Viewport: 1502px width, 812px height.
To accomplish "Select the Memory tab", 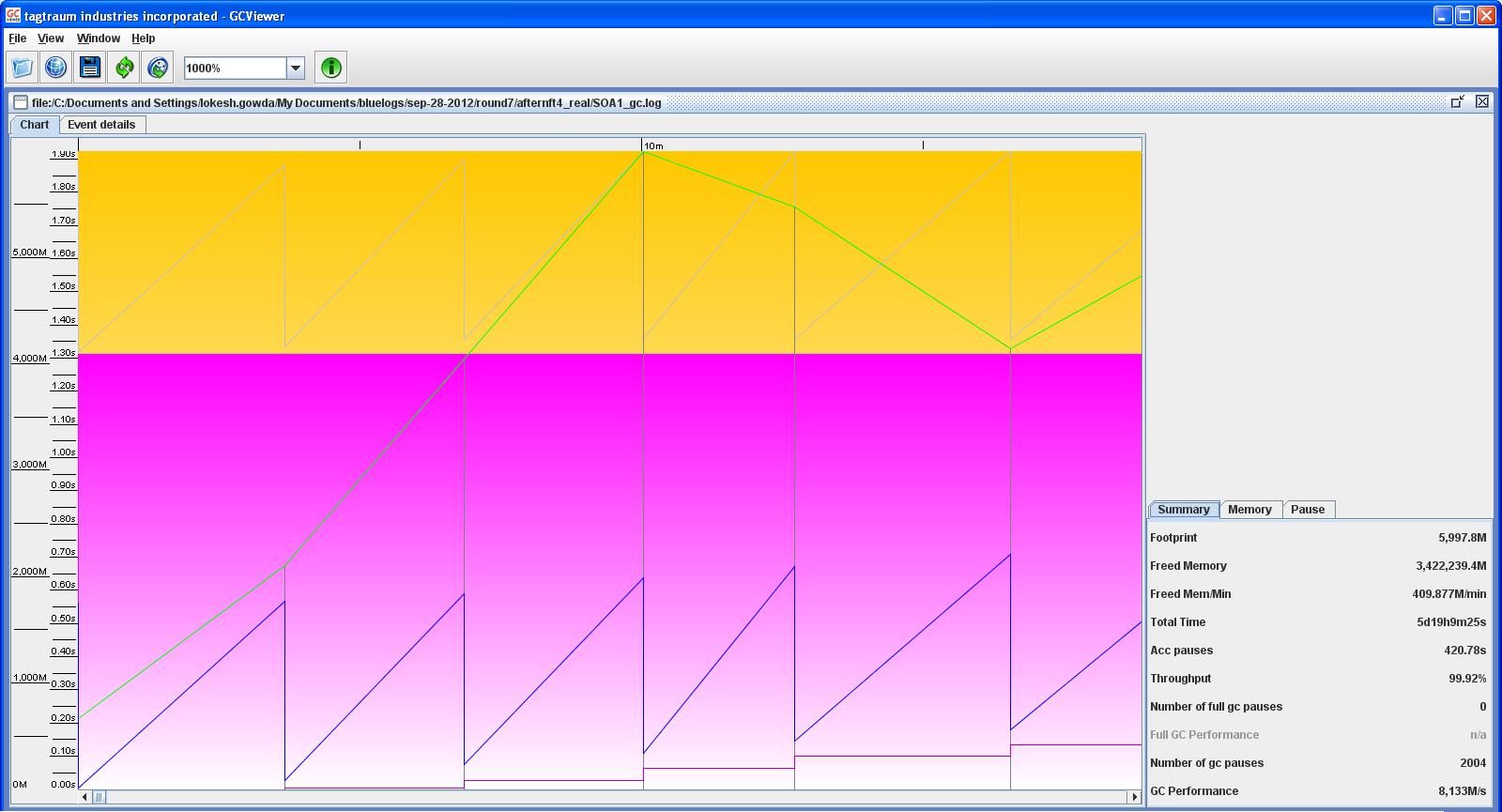I will (1249, 510).
